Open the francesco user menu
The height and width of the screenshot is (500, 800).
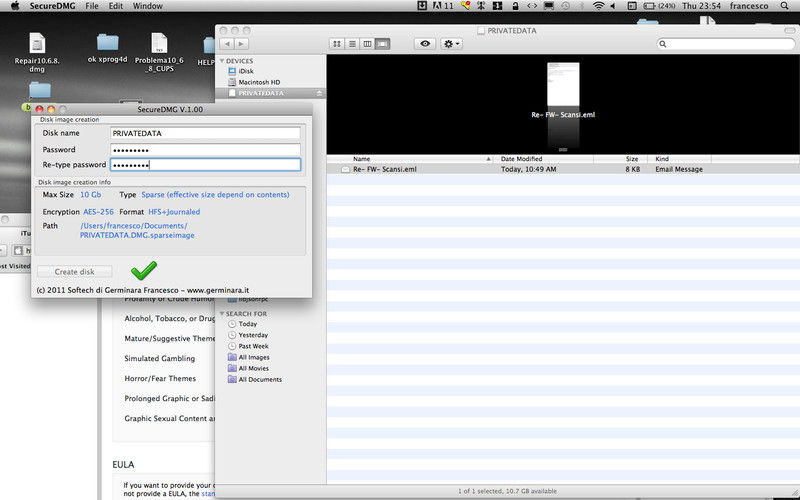tap(748, 6)
